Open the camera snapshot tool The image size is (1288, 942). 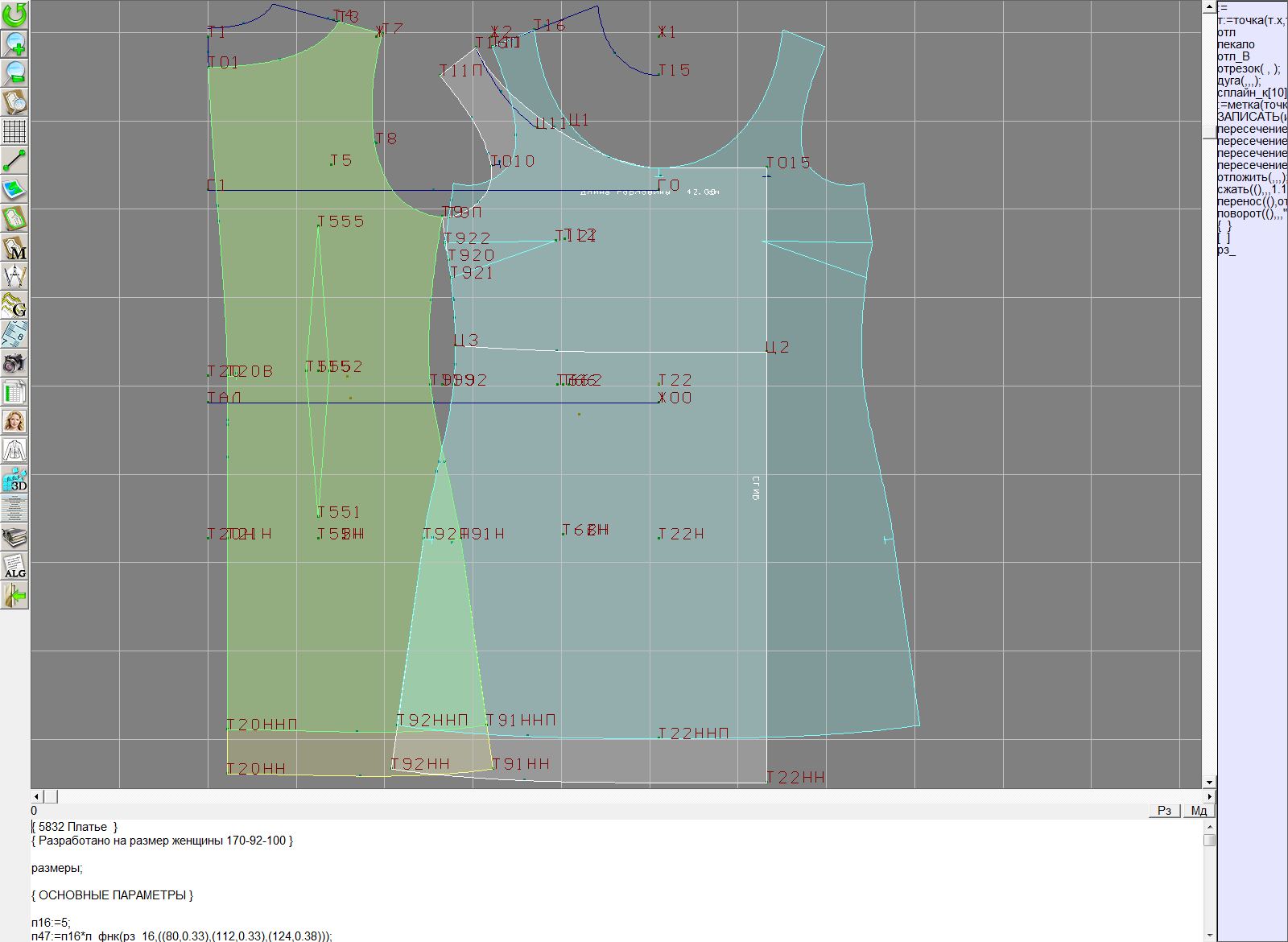pos(14,363)
